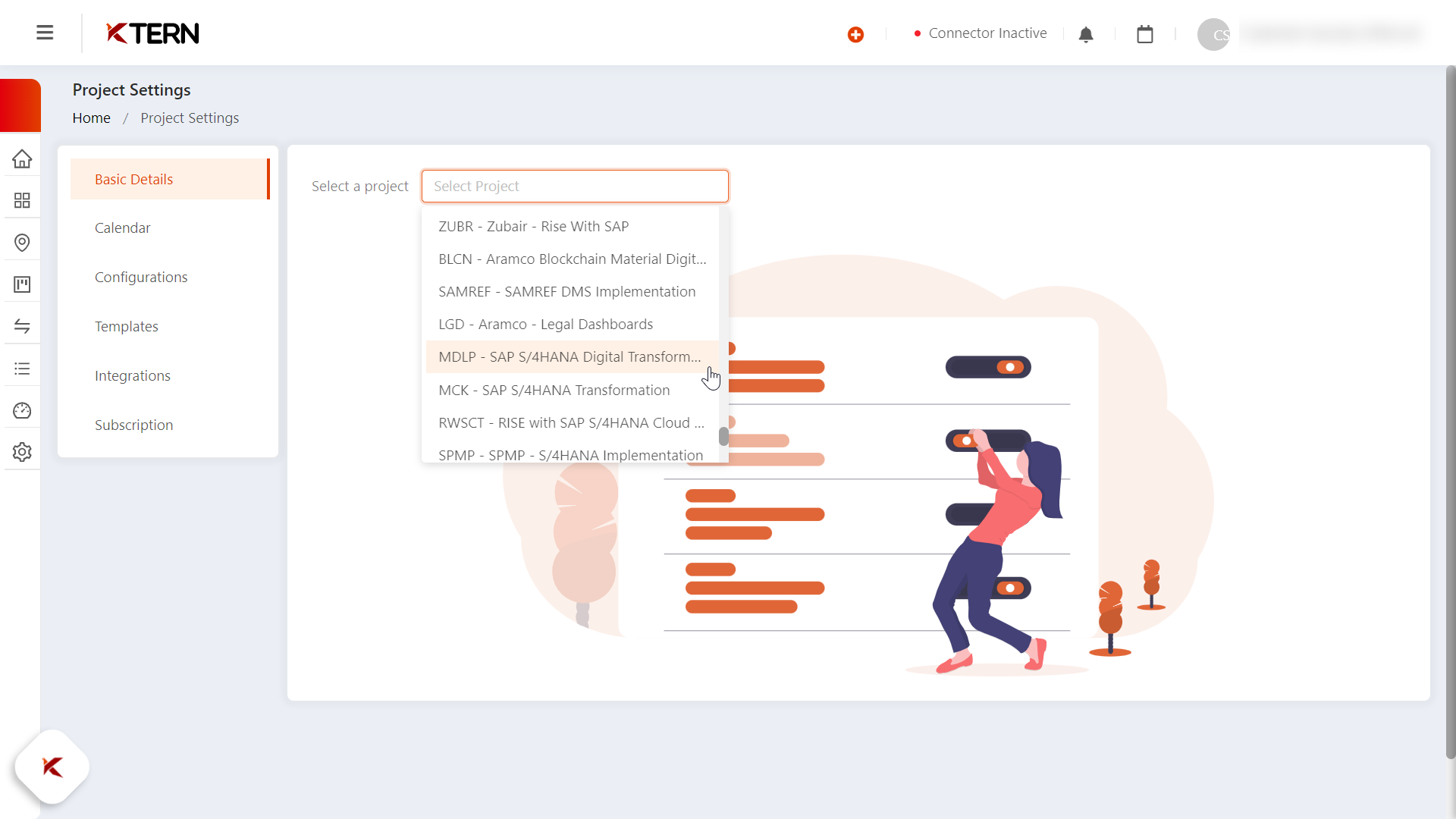Open the hamburger menu icon
This screenshot has height=819, width=1456.
tap(45, 33)
